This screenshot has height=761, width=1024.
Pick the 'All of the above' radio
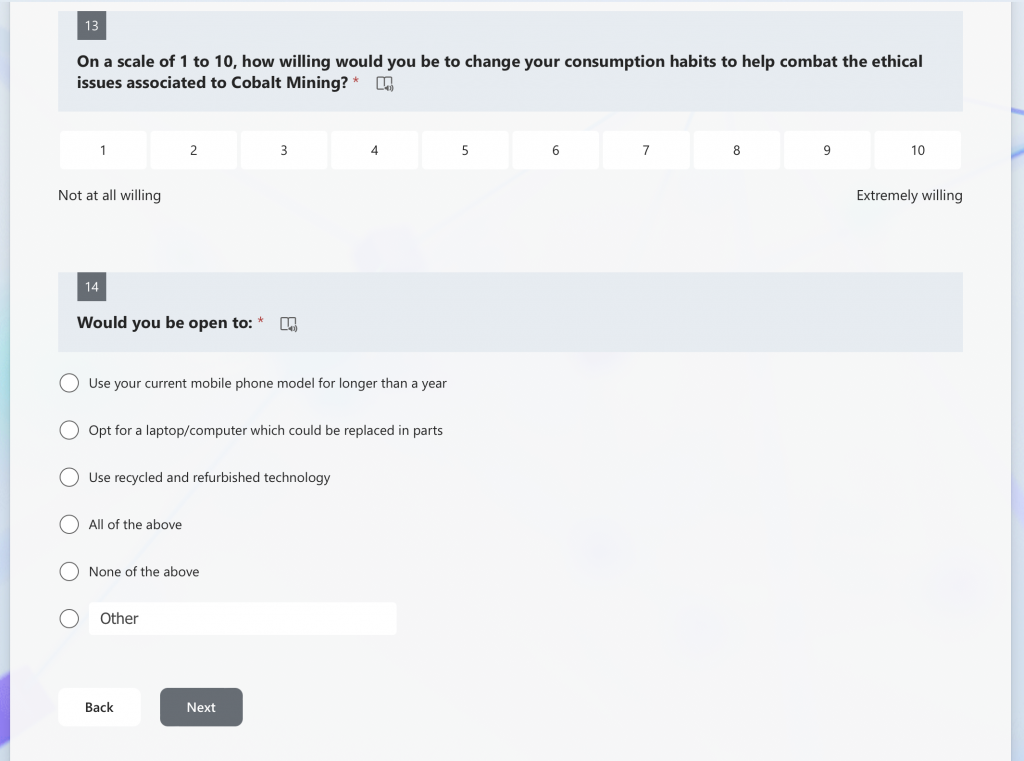point(69,524)
